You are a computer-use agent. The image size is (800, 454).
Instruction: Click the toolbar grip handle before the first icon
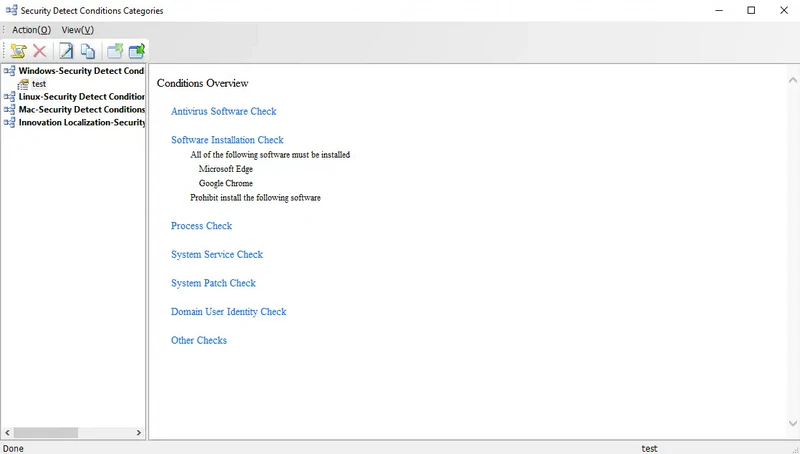(5, 51)
